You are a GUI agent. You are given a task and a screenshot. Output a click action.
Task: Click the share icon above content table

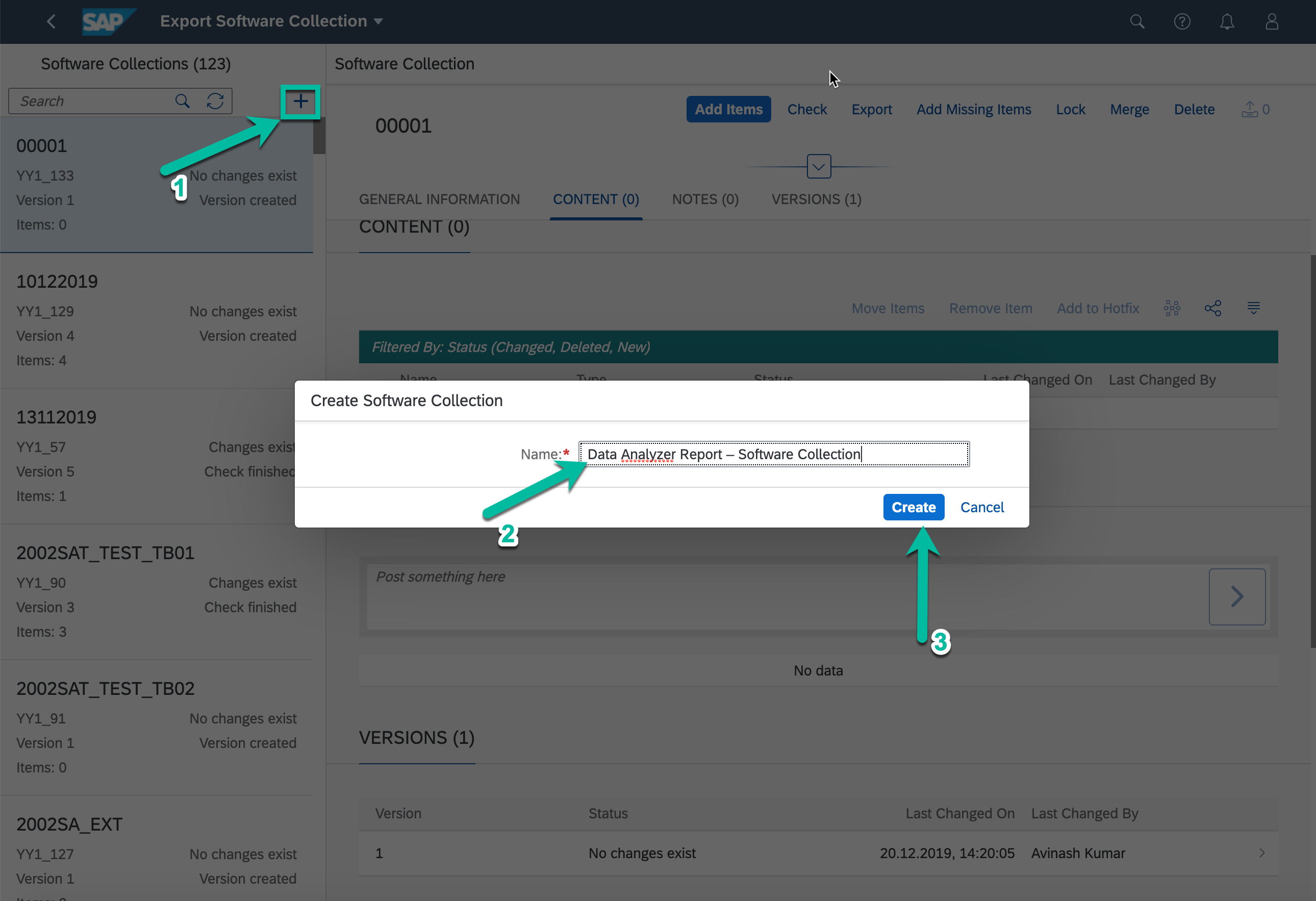tap(1212, 308)
